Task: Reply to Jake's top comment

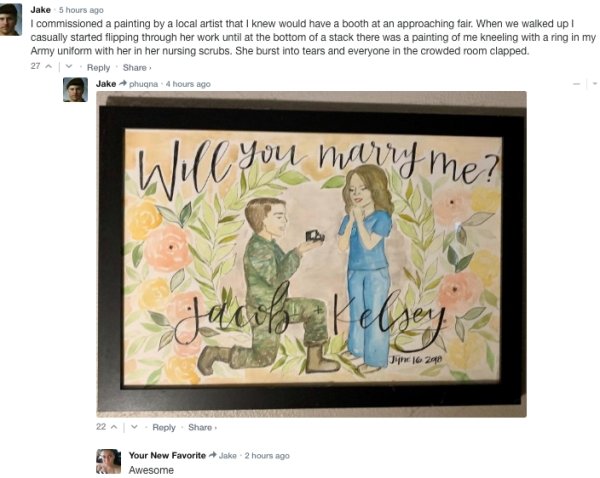Action: click(x=98, y=68)
